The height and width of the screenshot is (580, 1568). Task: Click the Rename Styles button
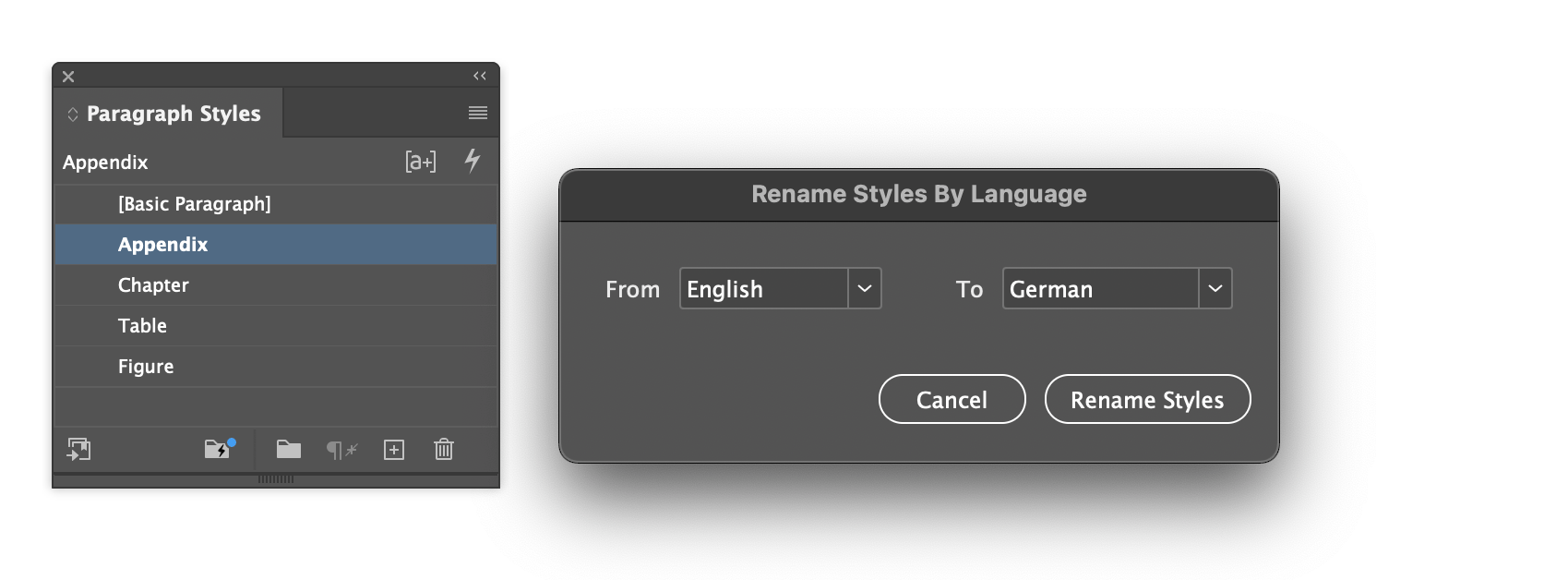[x=1147, y=399]
